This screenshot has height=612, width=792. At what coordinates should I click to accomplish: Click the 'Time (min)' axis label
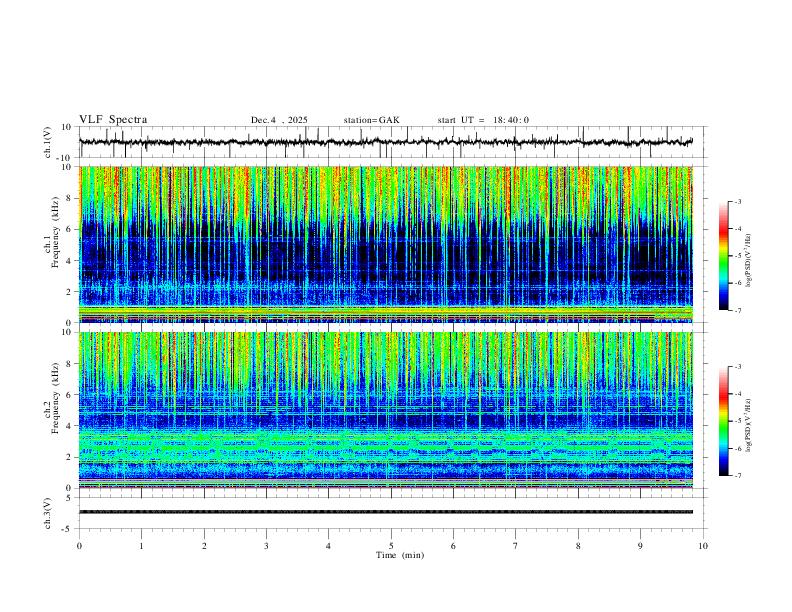click(x=400, y=555)
